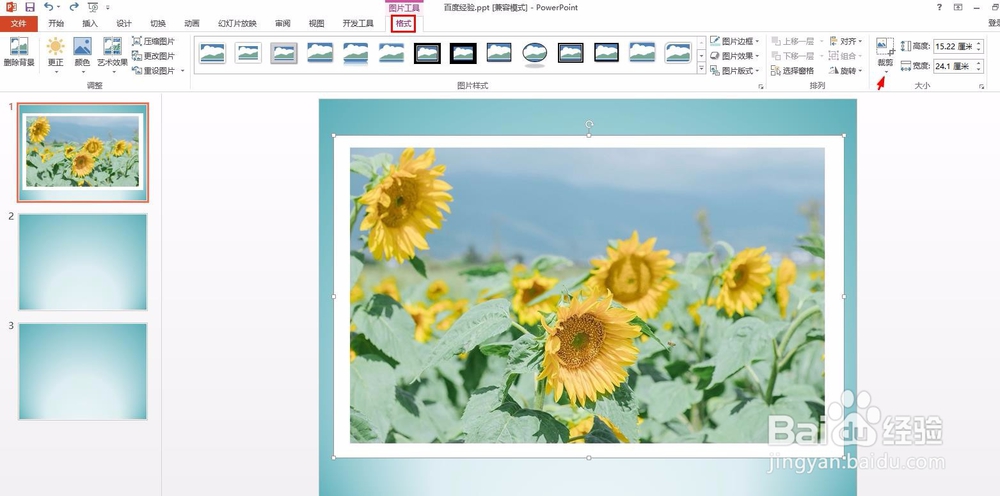Click 选择窗格 selection pane
1000x496 pixels.
[793, 71]
